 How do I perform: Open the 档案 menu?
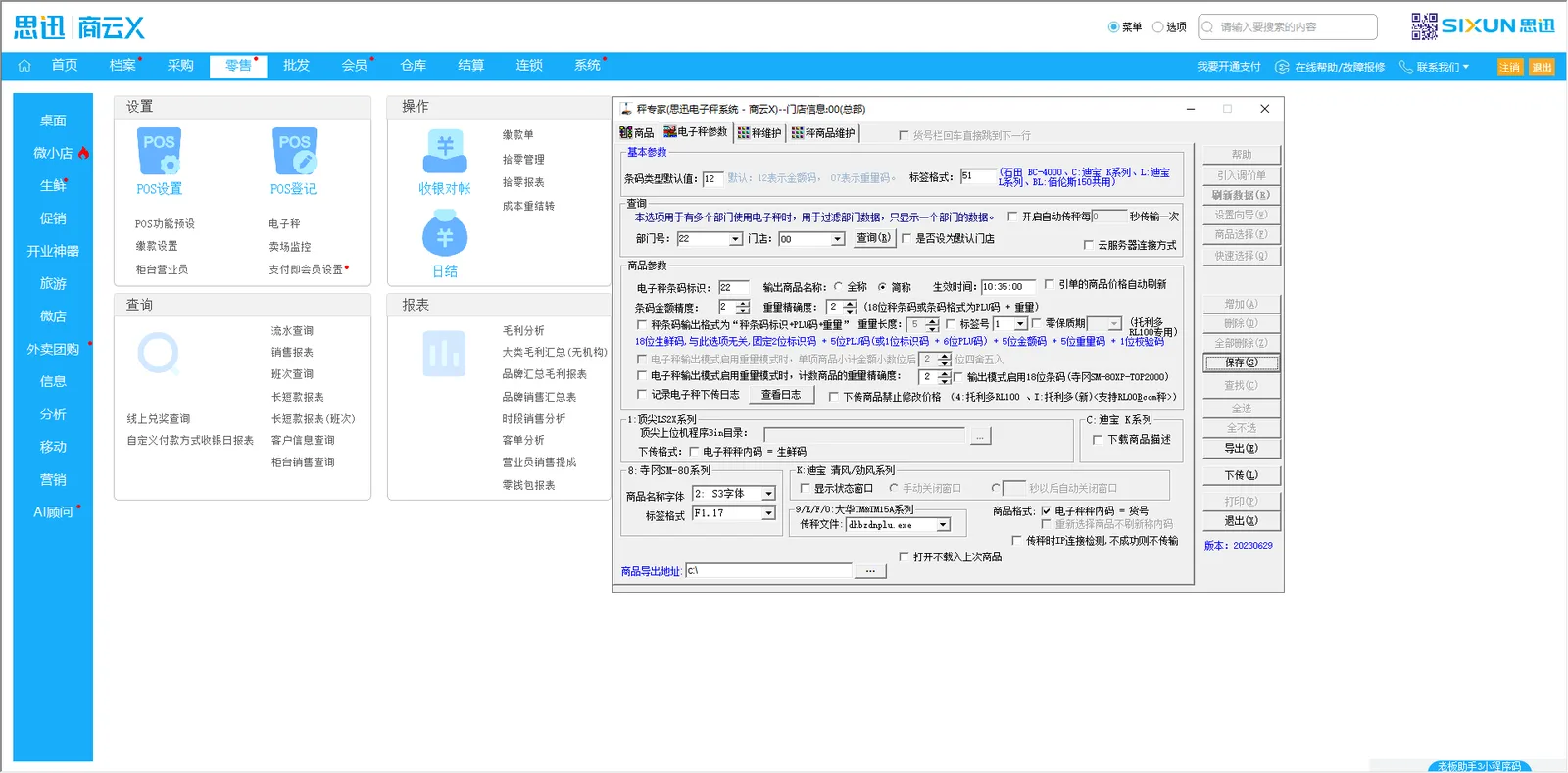[x=122, y=66]
